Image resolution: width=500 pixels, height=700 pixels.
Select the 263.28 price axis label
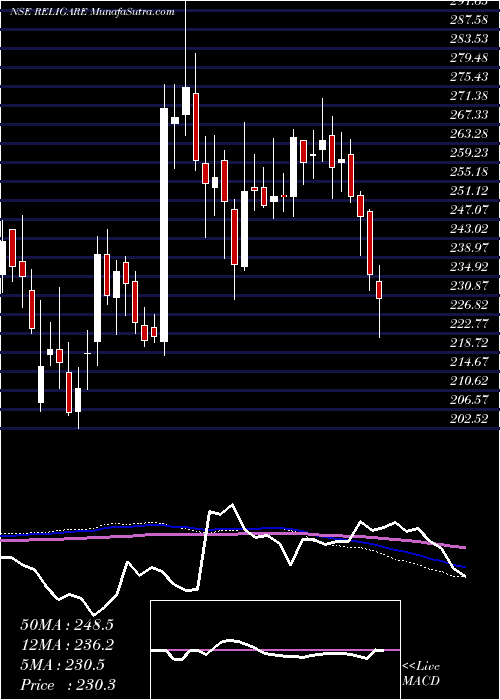point(469,134)
